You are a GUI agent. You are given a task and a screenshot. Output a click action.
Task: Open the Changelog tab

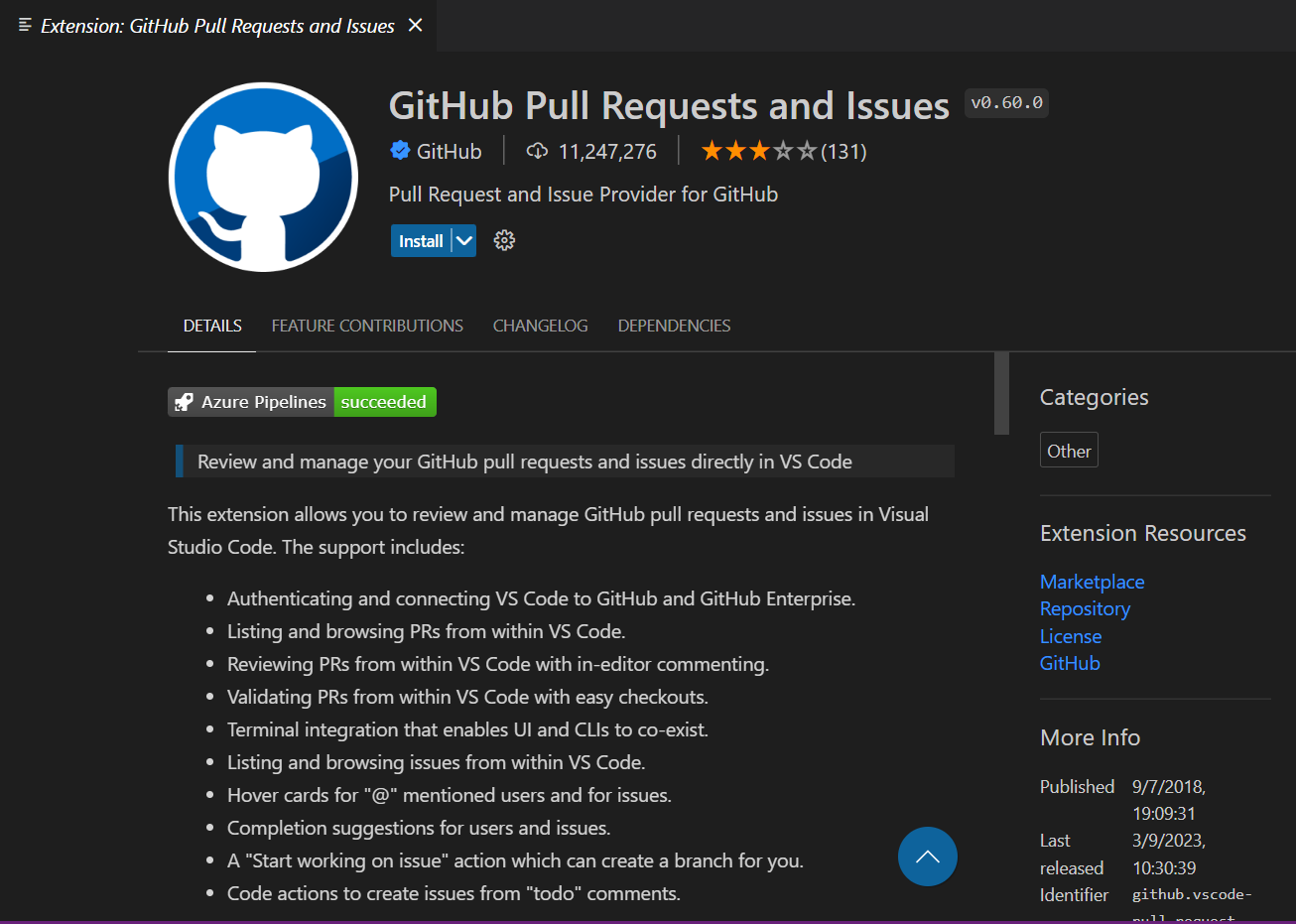pyautogui.click(x=540, y=326)
